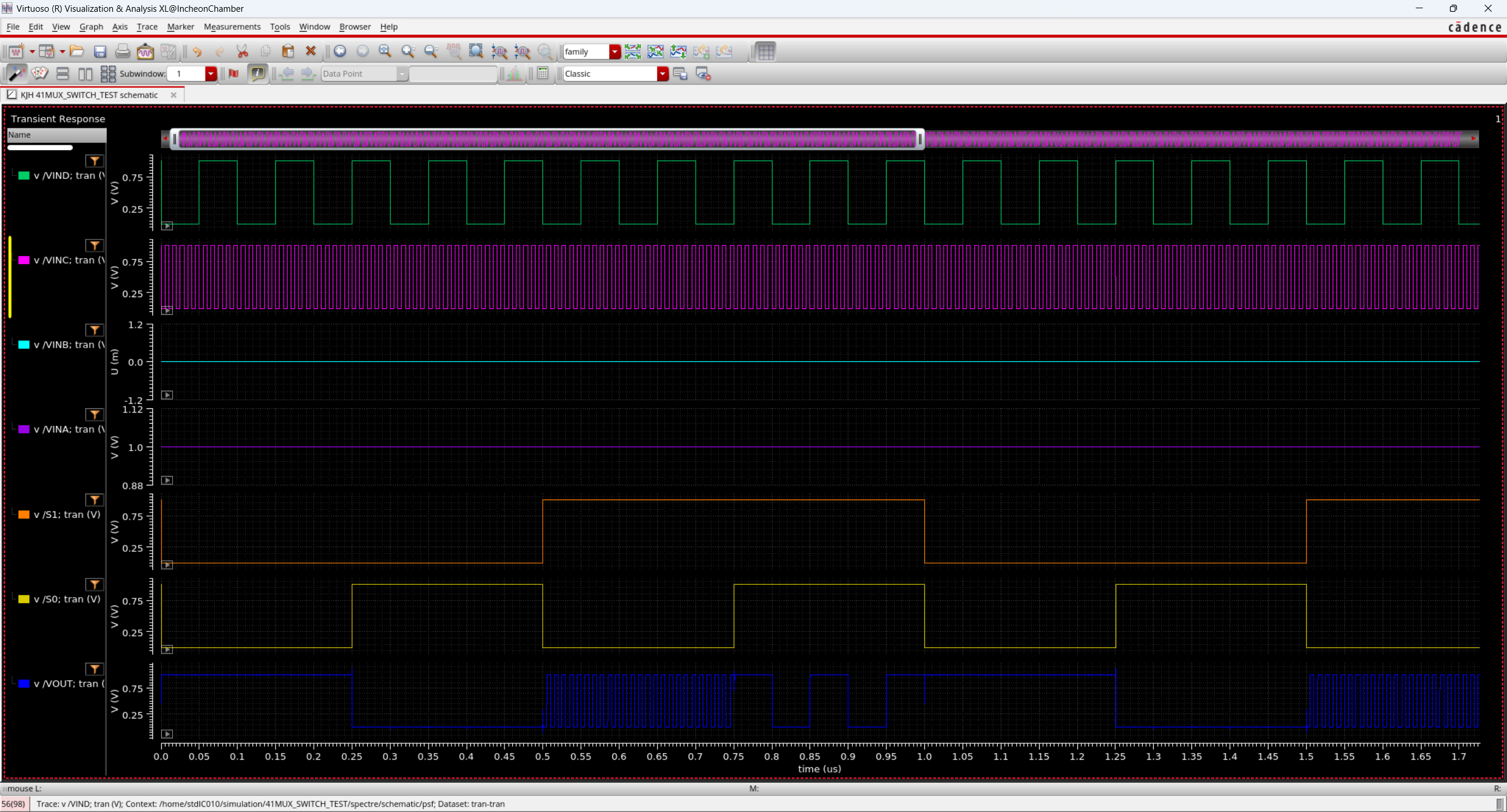Click the red flag marker icon

234,74
